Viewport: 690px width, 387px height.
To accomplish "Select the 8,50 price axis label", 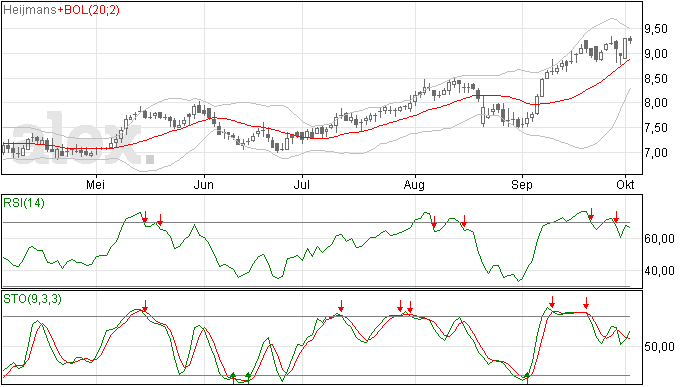I will coord(656,79).
